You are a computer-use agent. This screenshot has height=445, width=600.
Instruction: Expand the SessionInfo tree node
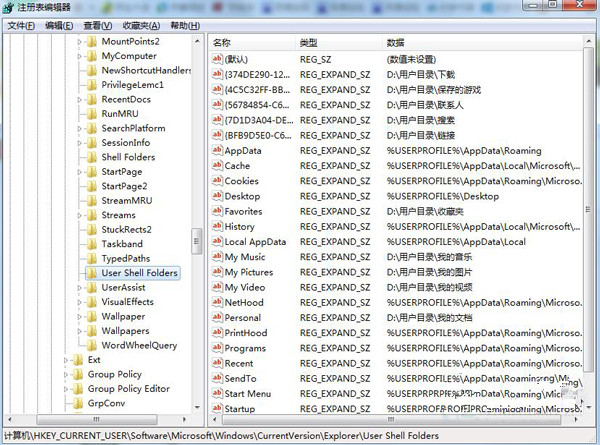coord(80,143)
